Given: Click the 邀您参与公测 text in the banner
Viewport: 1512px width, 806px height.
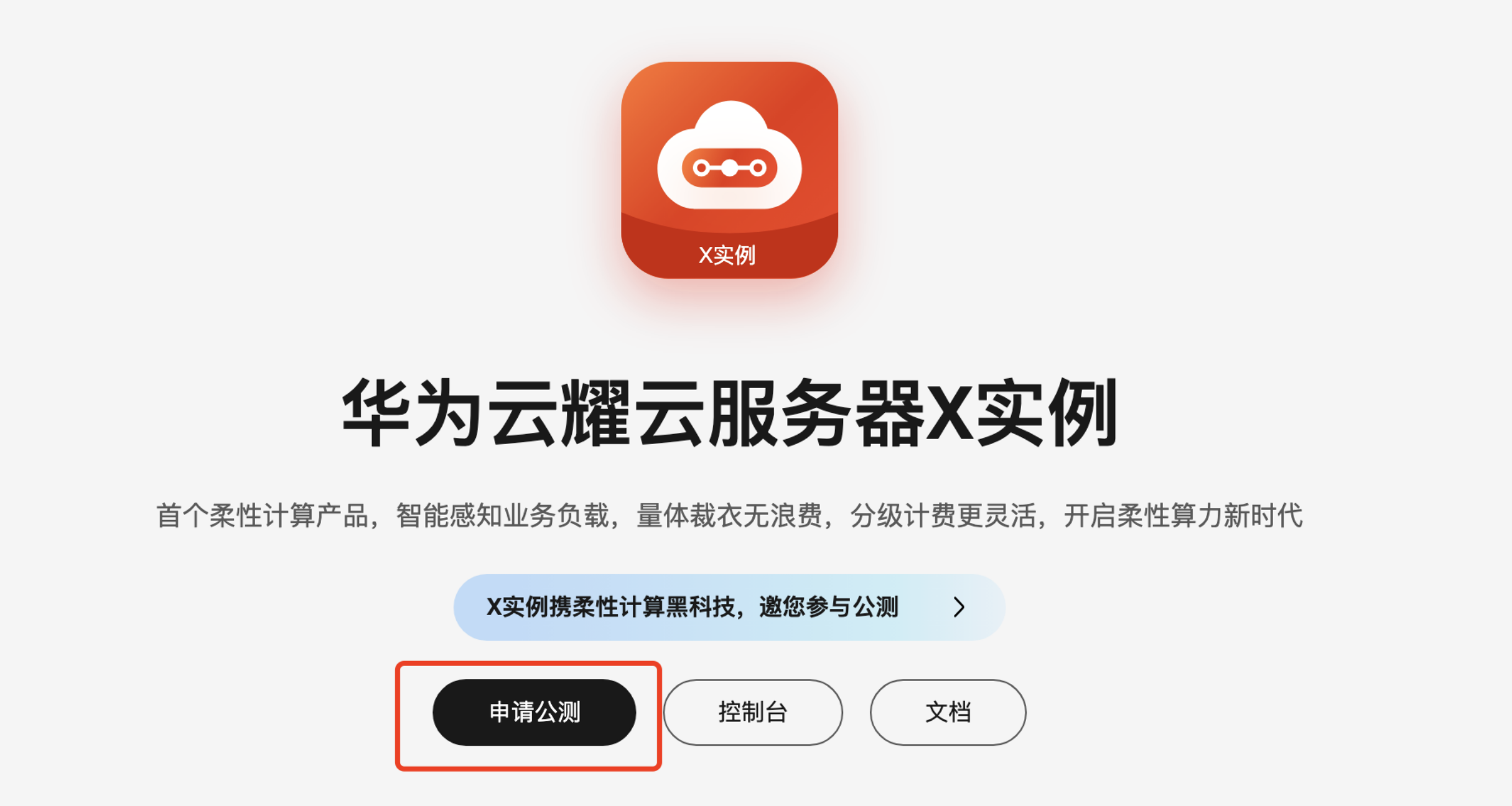Looking at the screenshot, I should pyautogui.click(x=829, y=607).
